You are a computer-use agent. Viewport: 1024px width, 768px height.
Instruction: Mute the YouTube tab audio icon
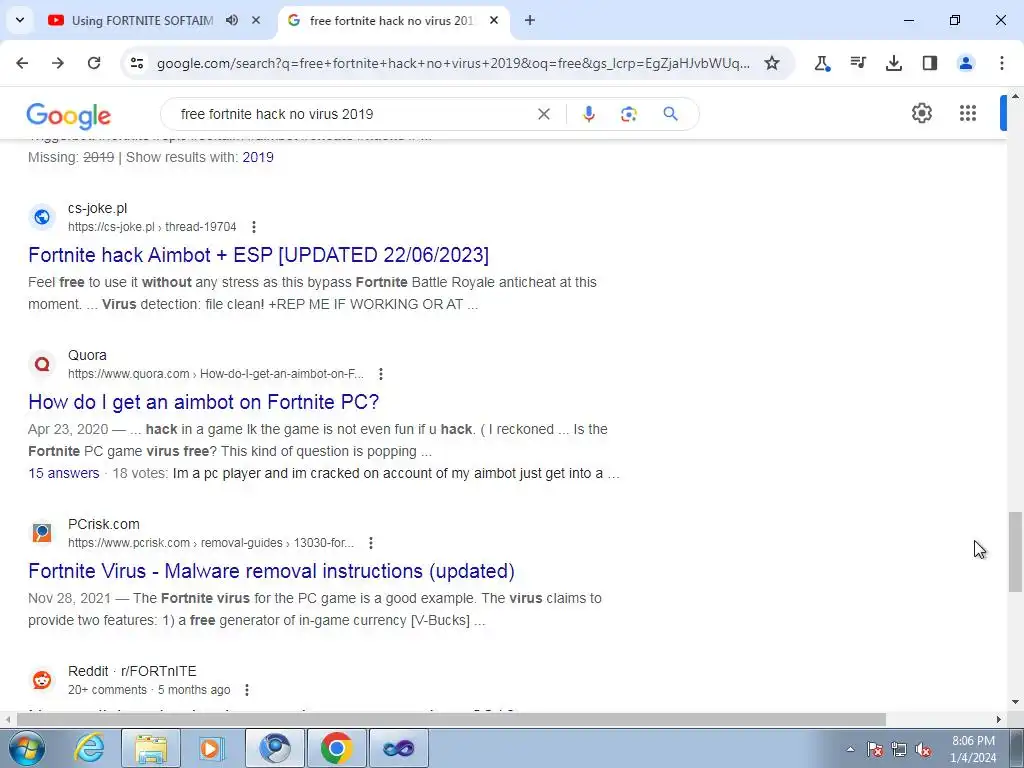pyautogui.click(x=232, y=20)
